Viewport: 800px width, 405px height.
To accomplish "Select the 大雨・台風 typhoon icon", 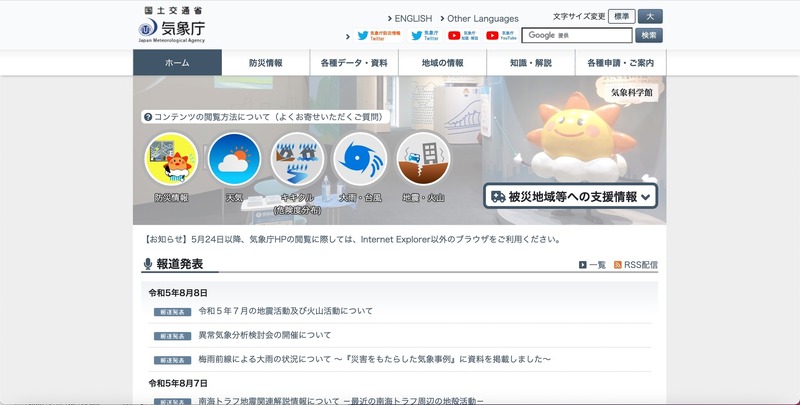I will click(x=360, y=160).
